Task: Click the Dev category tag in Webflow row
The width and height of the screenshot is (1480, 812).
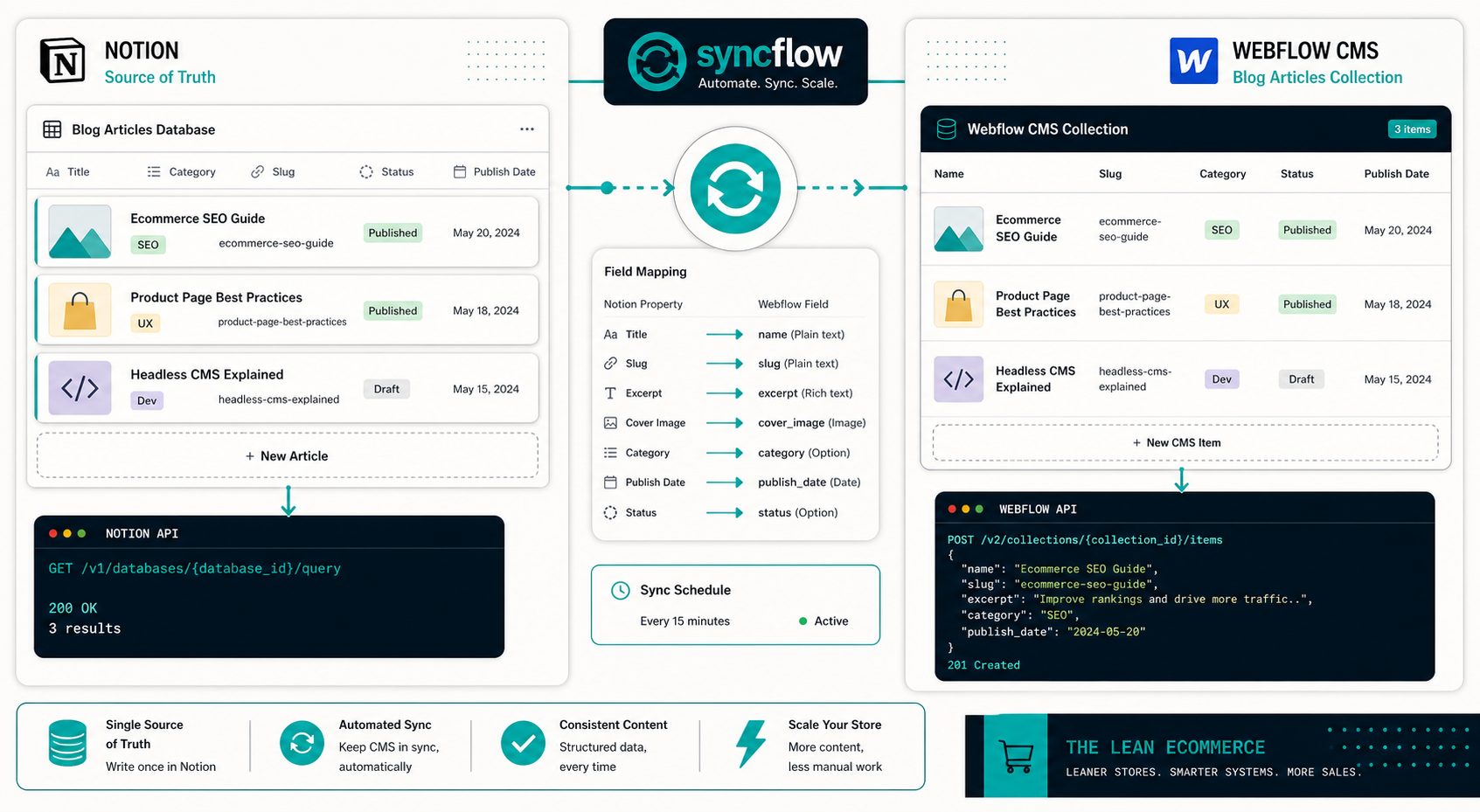Action: click(x=1221, y=379)
